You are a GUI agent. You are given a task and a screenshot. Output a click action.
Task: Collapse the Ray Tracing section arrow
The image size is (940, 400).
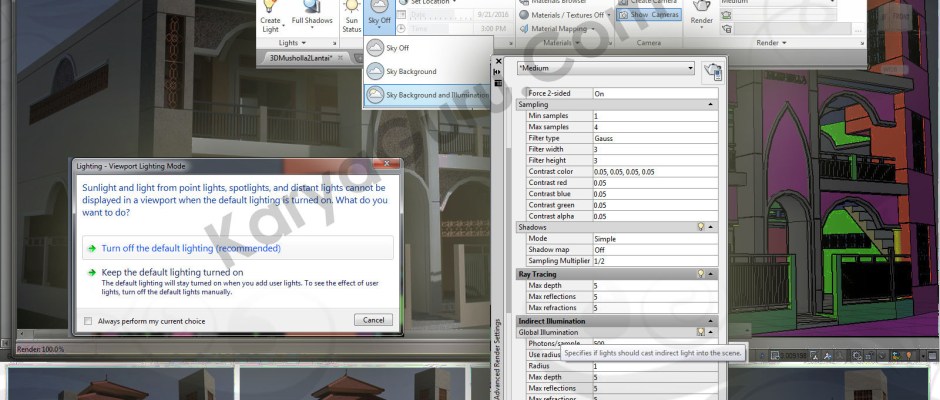tap(711, 274)
